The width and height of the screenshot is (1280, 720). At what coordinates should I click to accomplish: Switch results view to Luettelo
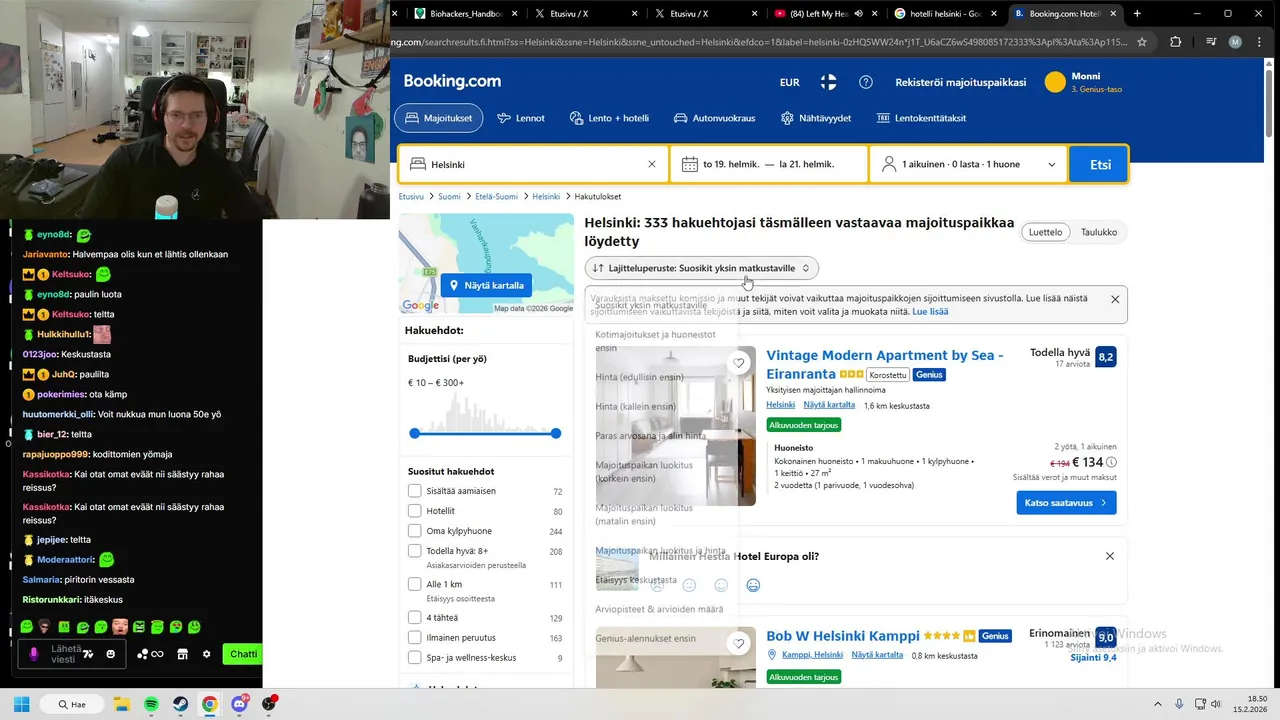pyautogui.click(x=1045, y=232)
